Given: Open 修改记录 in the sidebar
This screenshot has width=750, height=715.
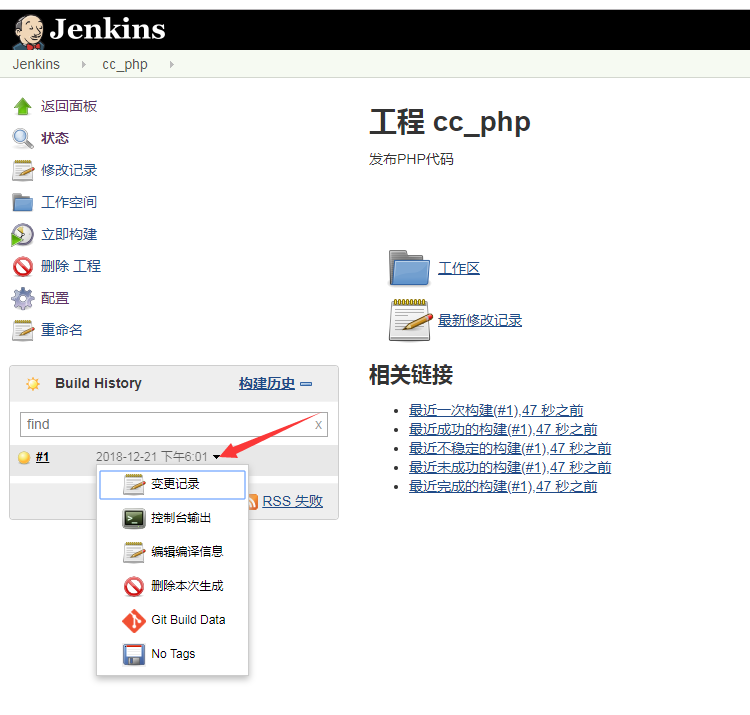Looking at the screenshot, I should point(69,170).
